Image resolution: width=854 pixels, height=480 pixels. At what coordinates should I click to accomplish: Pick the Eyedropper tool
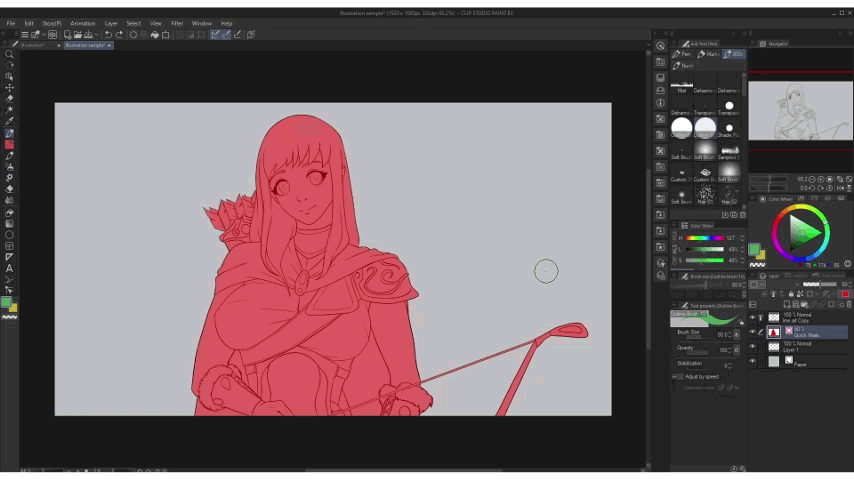9,122
